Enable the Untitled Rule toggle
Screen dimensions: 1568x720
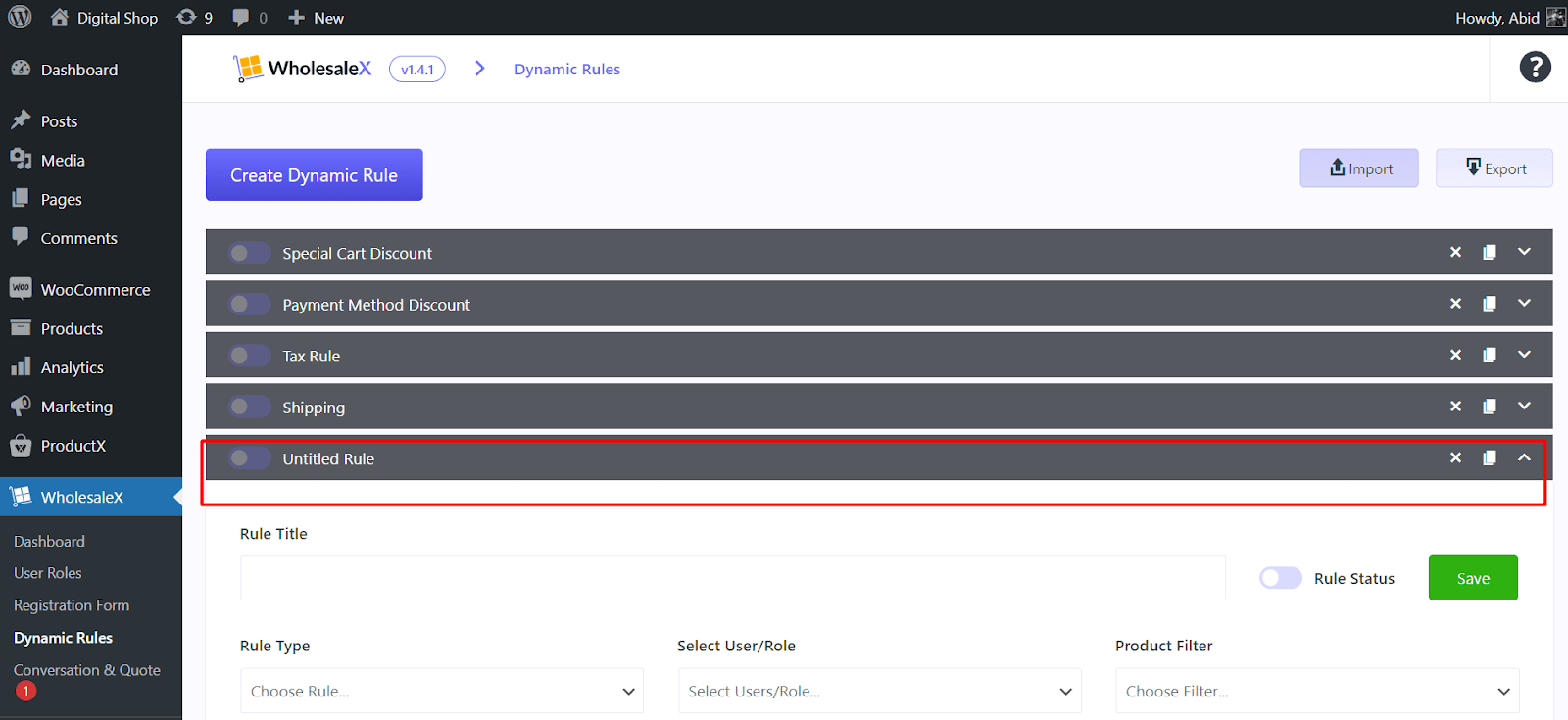click(250, 457)
